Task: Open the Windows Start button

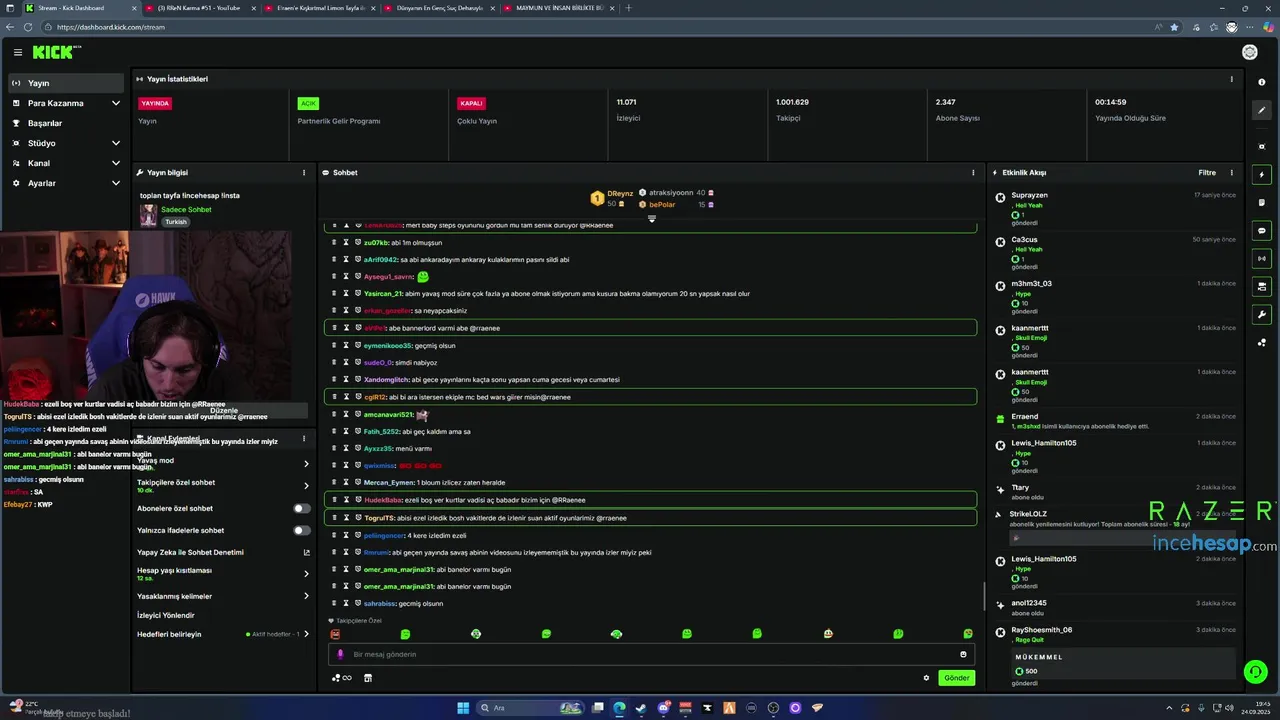Action: point(463,708)
